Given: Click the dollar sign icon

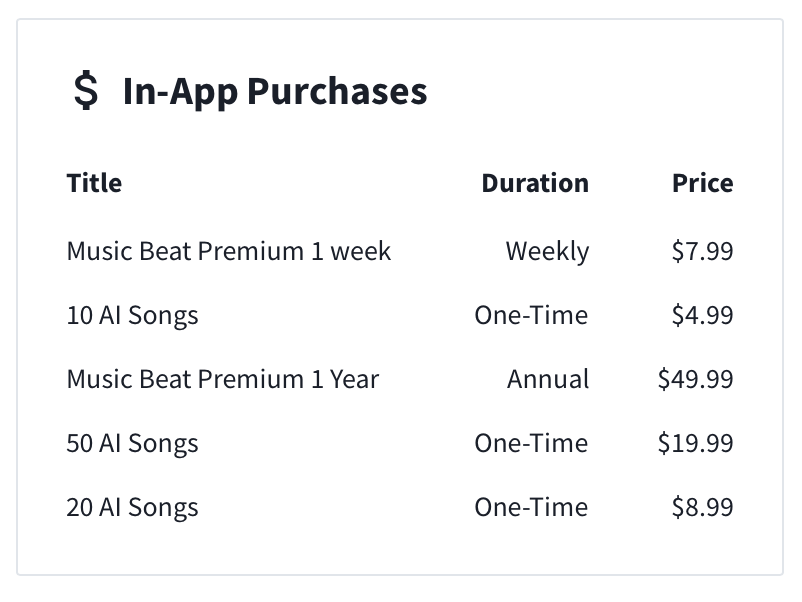Looking at the screenshot, I should 86,90.
